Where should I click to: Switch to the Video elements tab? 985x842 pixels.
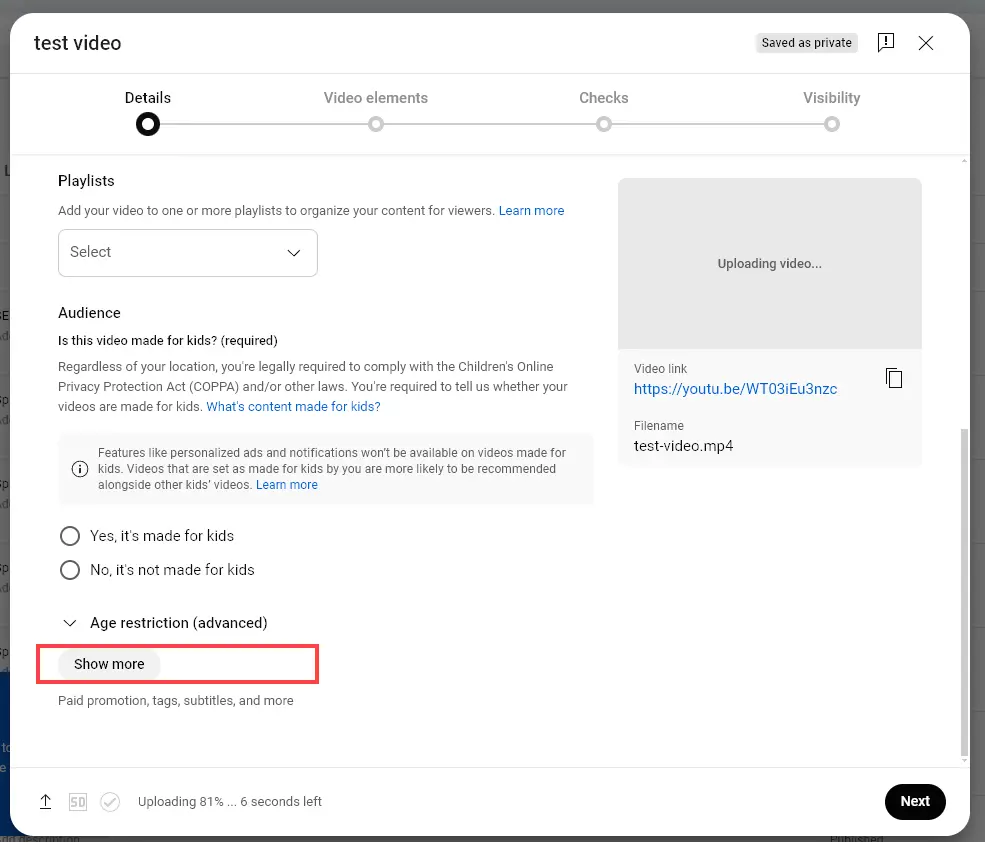point(375,97)
